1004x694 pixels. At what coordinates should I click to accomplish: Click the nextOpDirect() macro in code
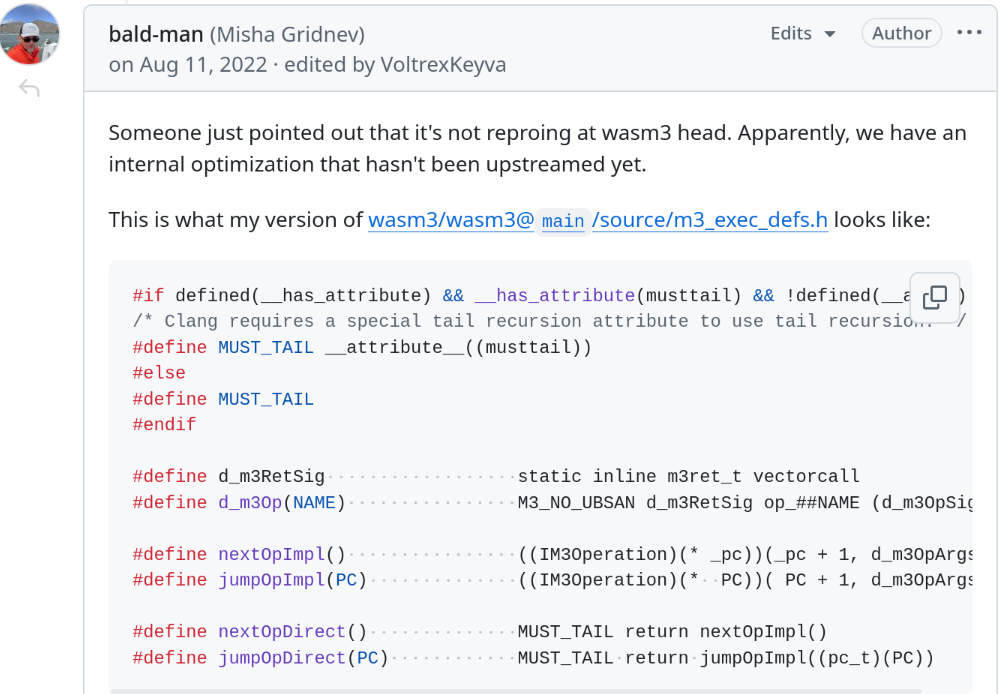pyautogui.click(x=293, y=632)
